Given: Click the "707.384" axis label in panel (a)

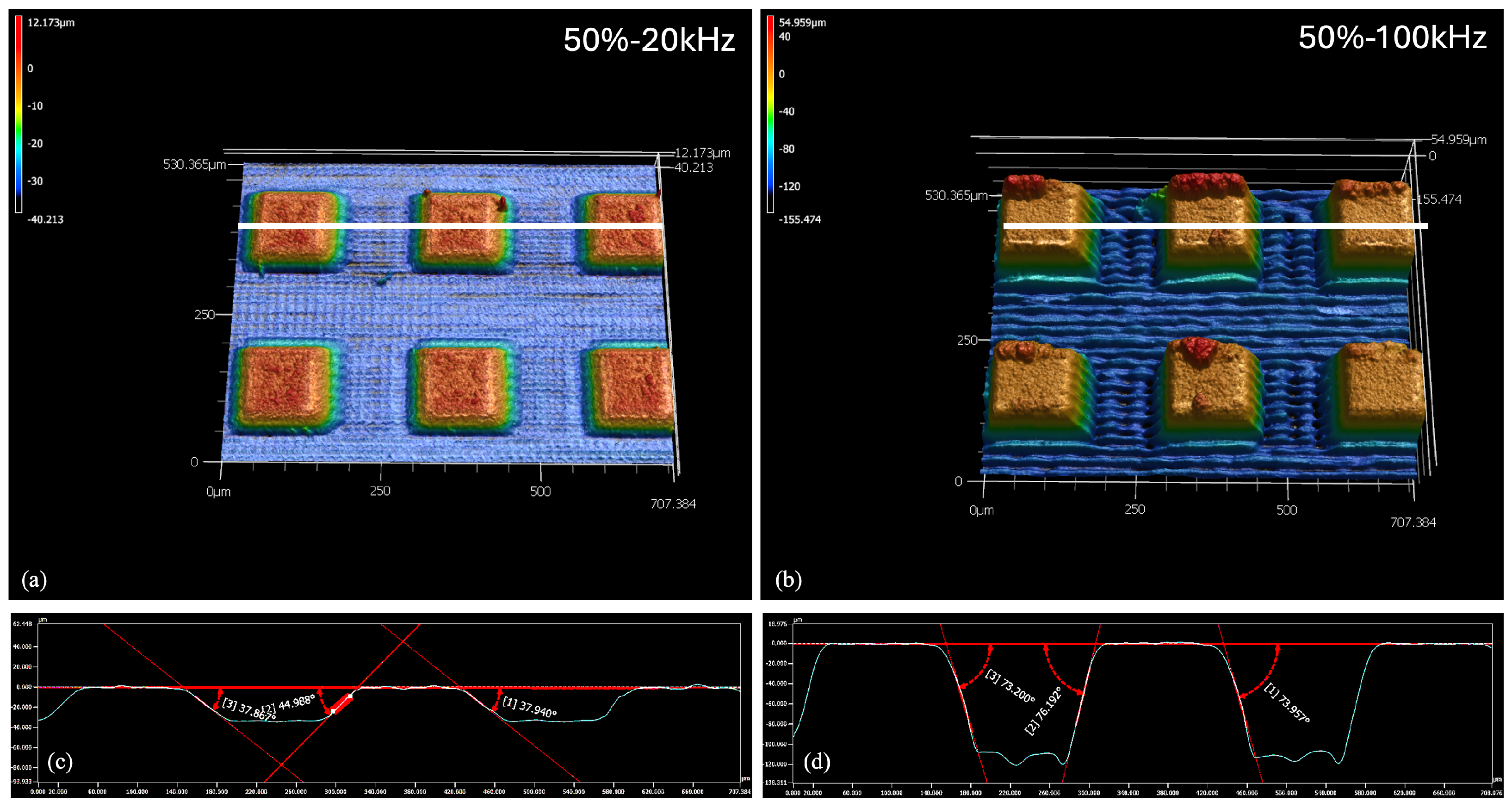Looking at the screenshot, I should (673, 504).
